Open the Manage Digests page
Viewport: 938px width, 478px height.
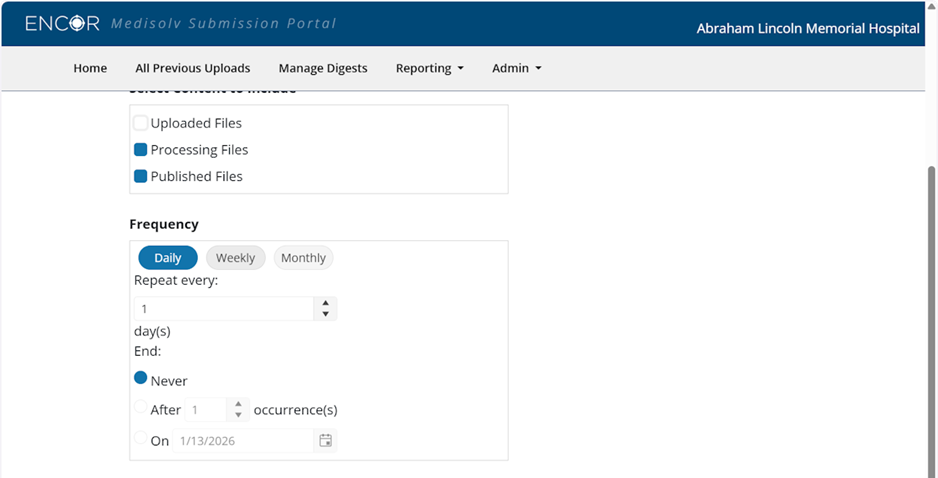pyautogui.click(x=323, y=68)
